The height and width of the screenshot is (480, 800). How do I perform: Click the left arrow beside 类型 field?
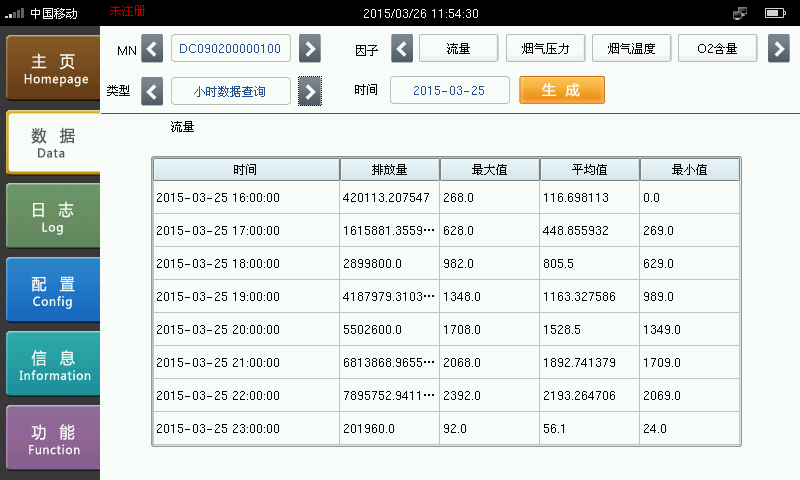152,92
